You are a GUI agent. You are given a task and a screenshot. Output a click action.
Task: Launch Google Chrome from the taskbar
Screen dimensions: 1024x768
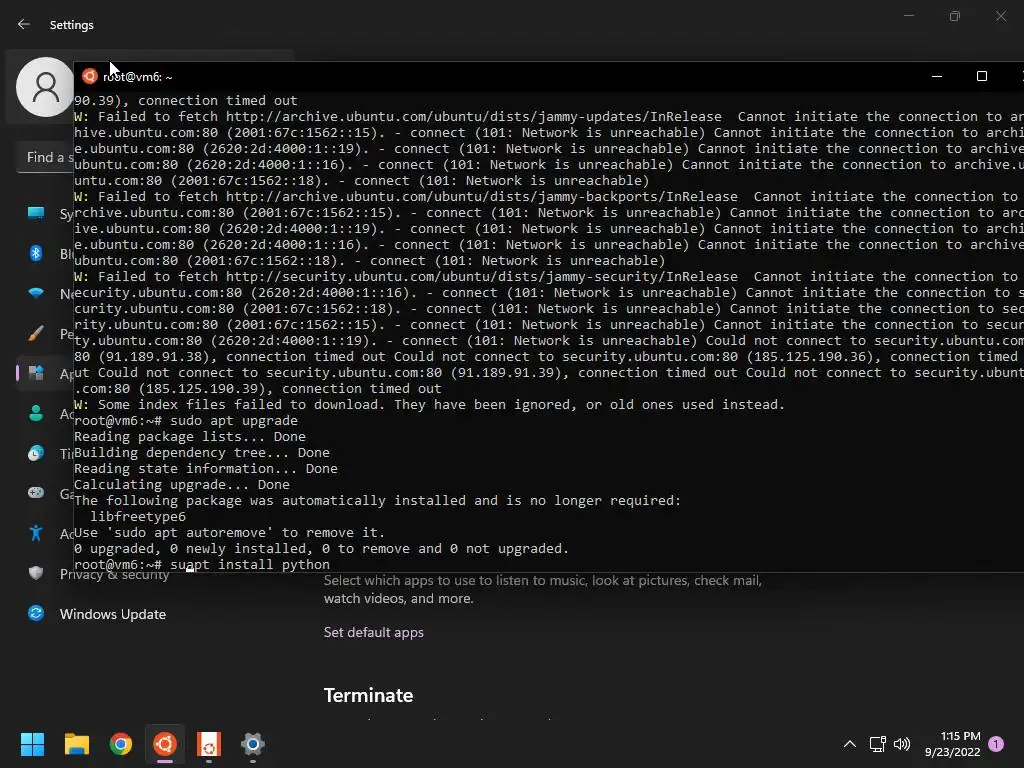click(x=121, y=744)
